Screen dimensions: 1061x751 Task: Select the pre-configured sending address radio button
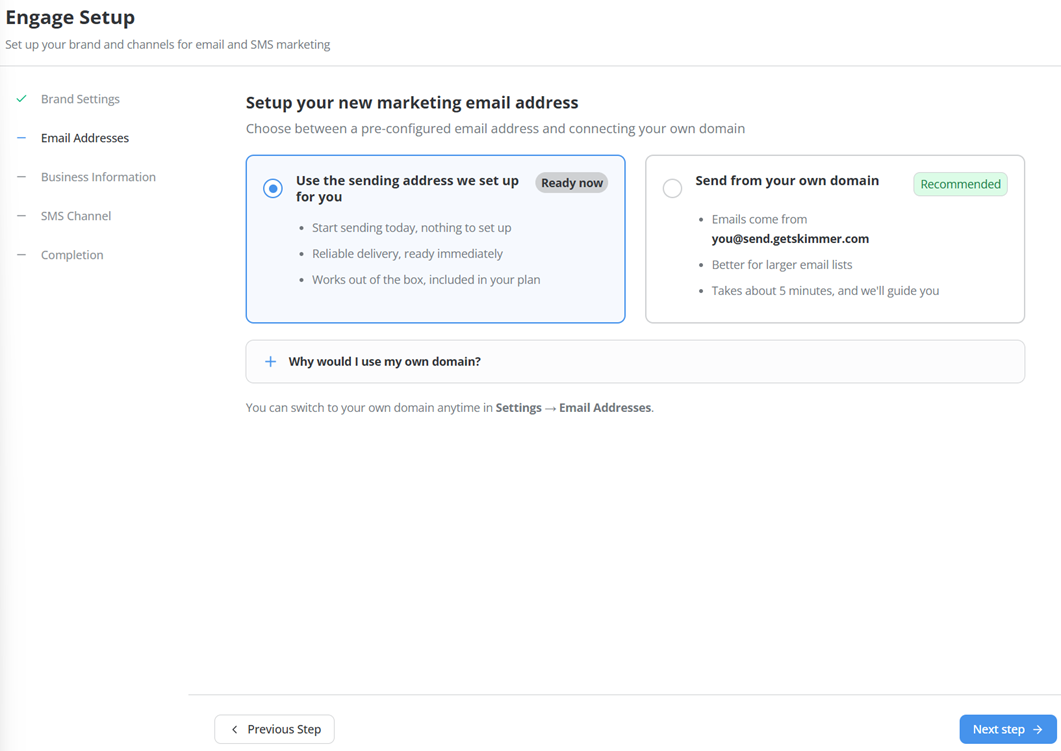point(273,188)
